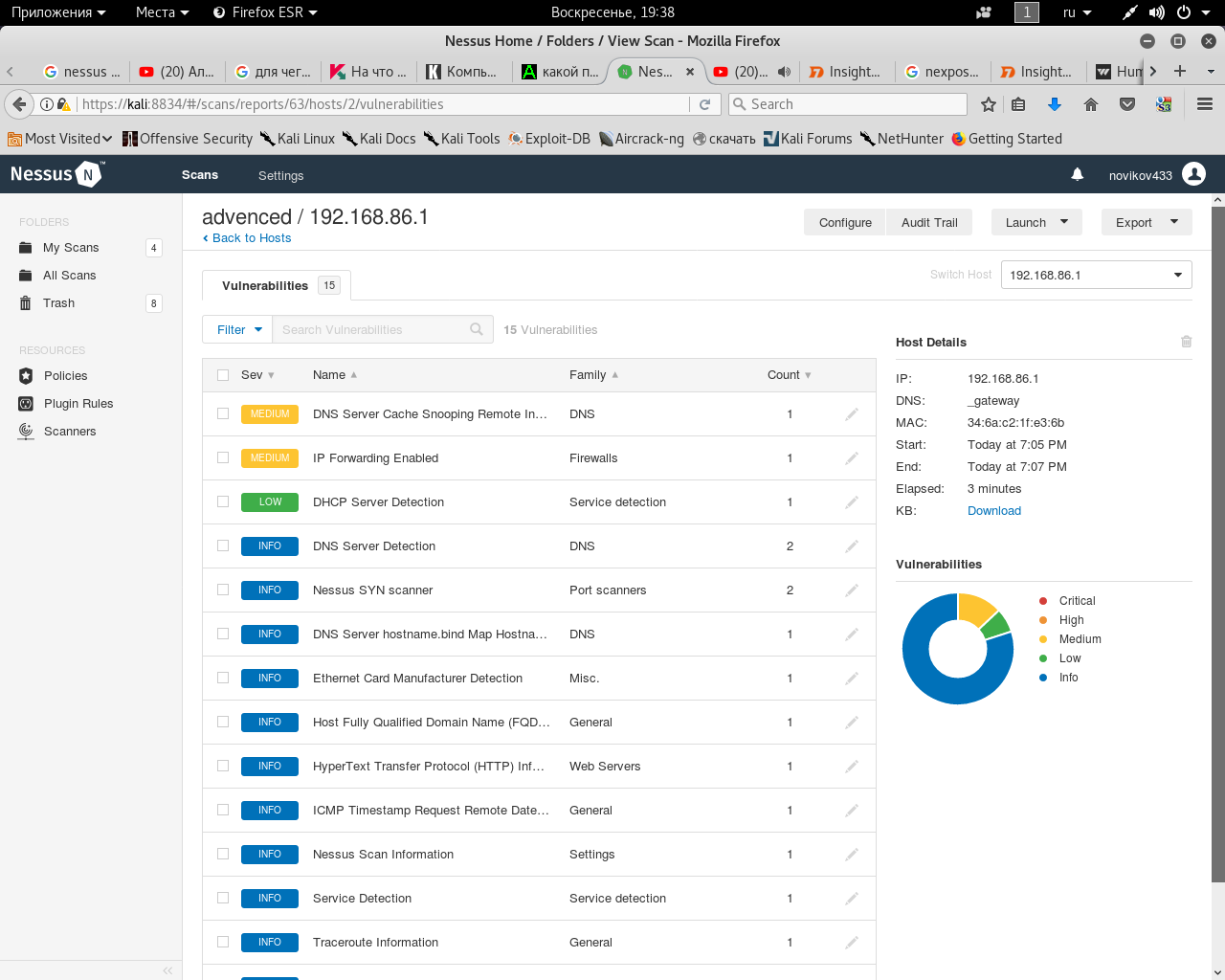The height and width of the screenshot is (980, 1225).
Task: Click the notifications bell icon
Action: [x=1077, y=174]
